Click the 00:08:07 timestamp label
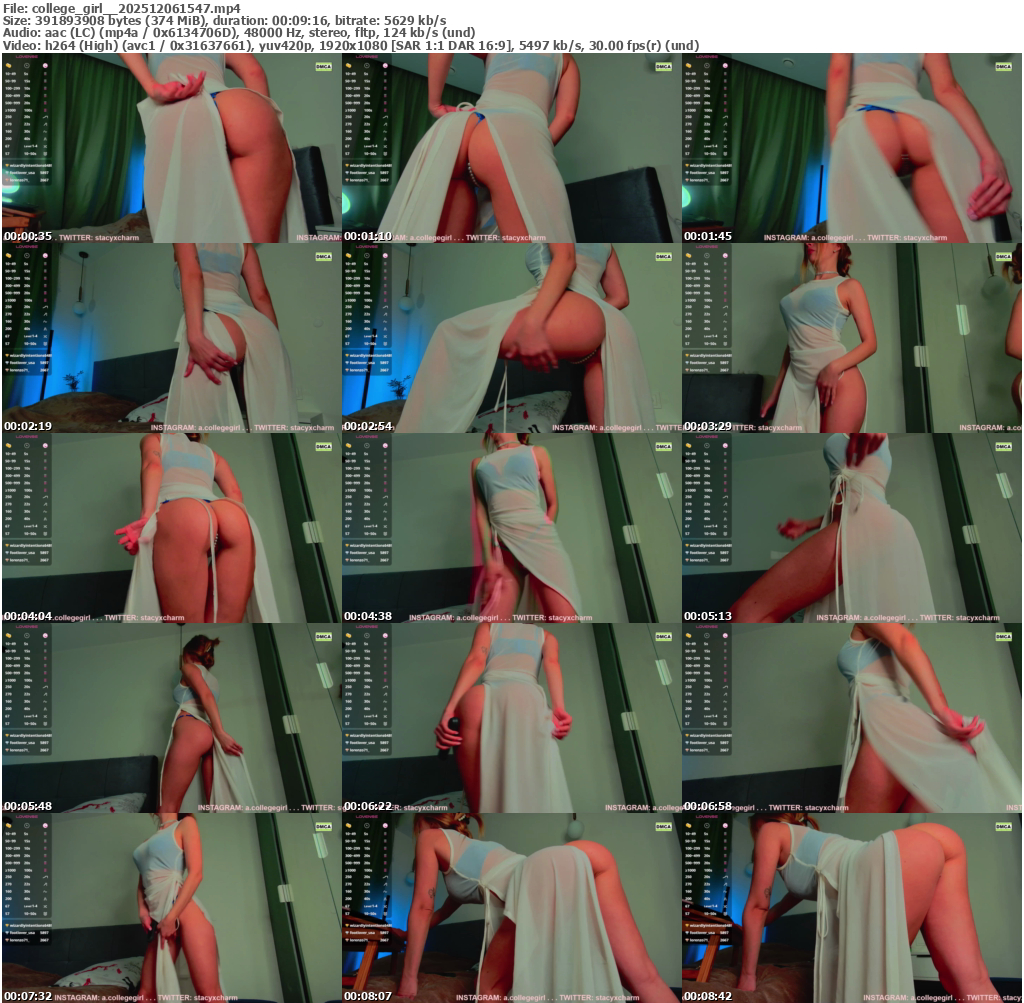 point(368,996)
